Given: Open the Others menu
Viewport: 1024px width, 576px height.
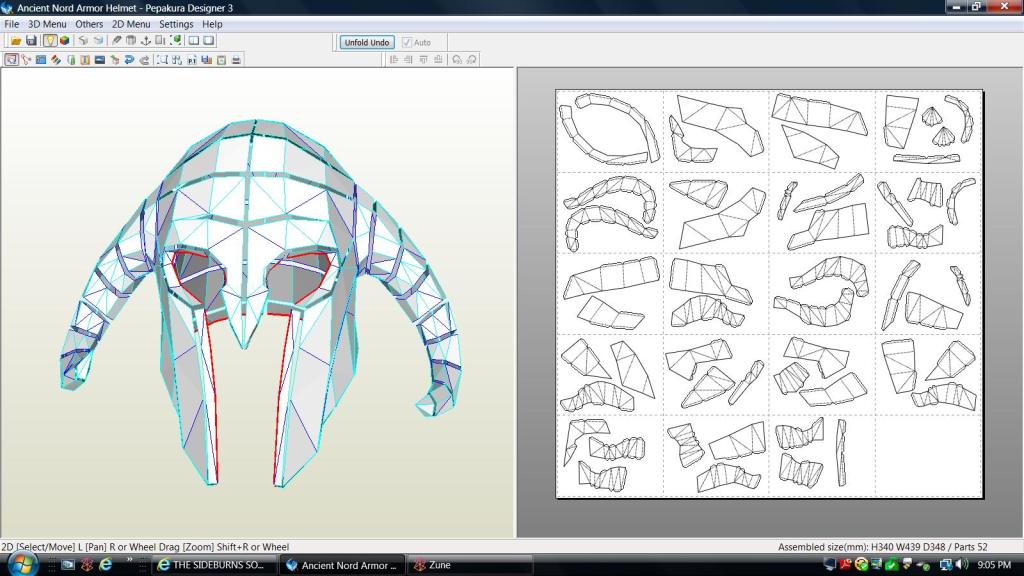Looking at the screenshot, I should tap(89, 24).
